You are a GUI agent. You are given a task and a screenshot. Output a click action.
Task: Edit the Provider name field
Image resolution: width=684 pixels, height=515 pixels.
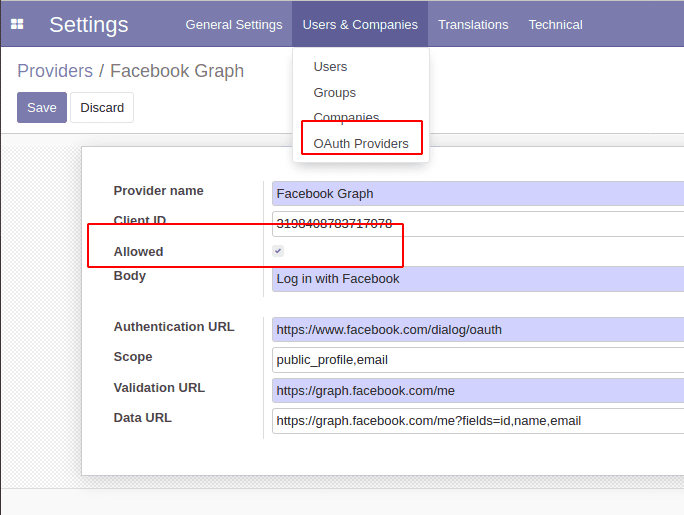[478, 194]
